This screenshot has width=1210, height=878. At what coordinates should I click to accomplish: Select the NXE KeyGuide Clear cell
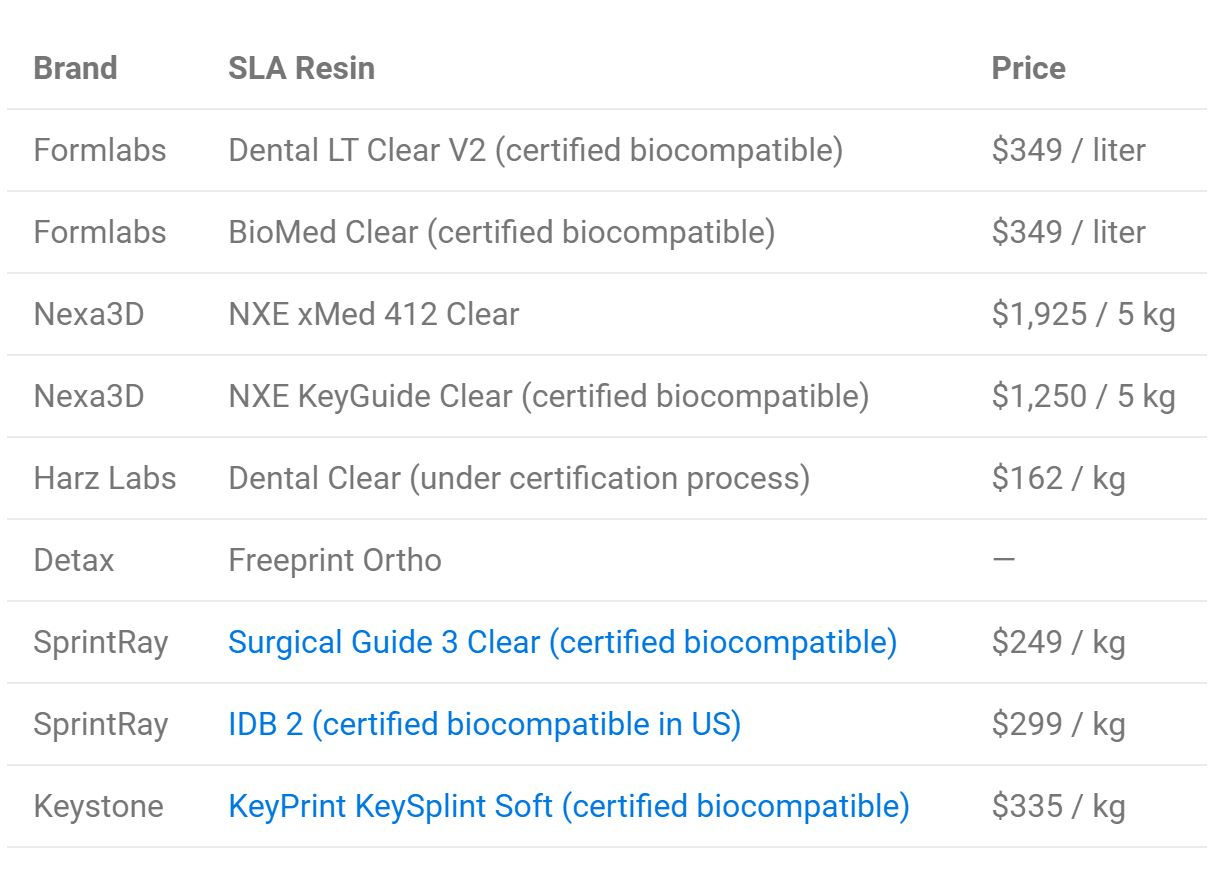click(549, 396)
